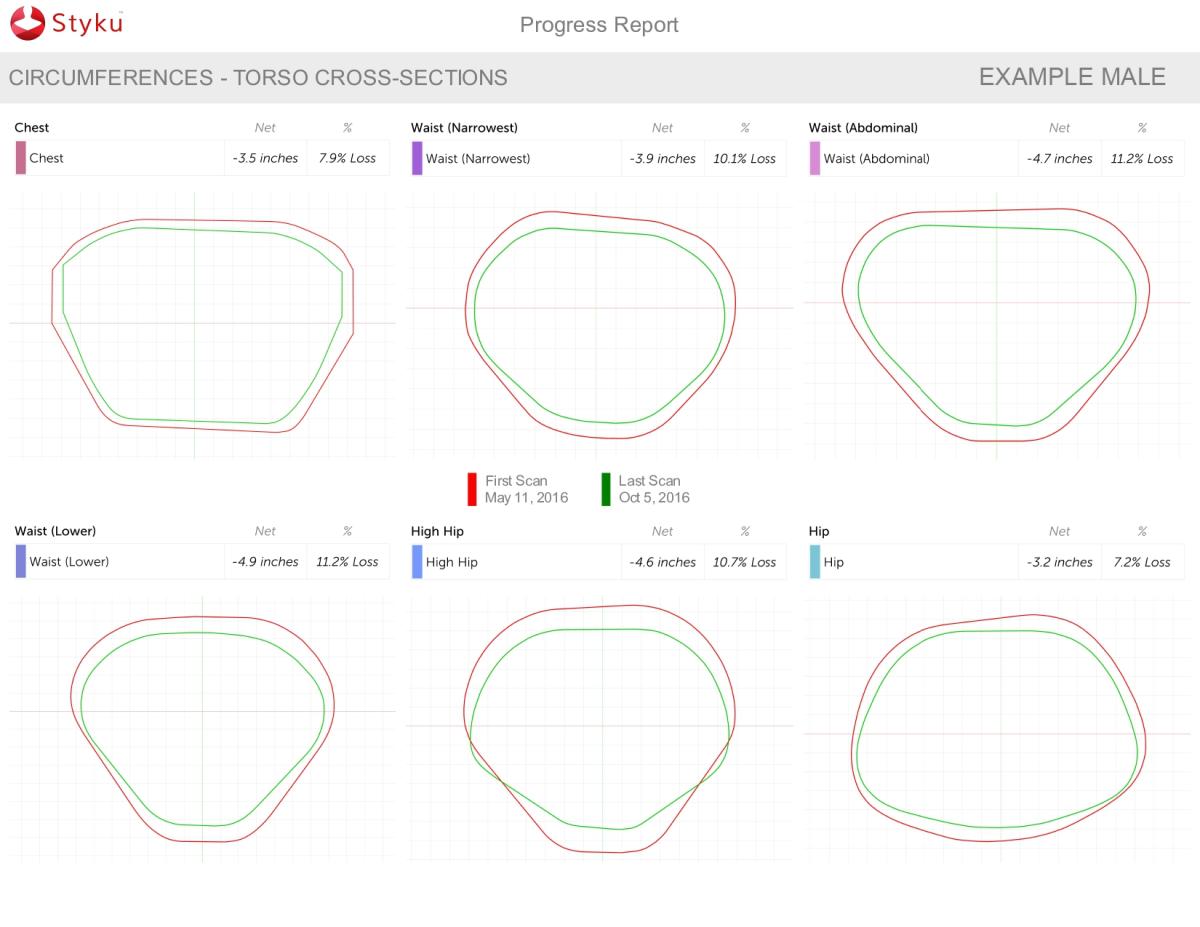This screenshot has width=1200, height=927.
Task: Click the Chest color swatch
Action: [x=20, y=158]
